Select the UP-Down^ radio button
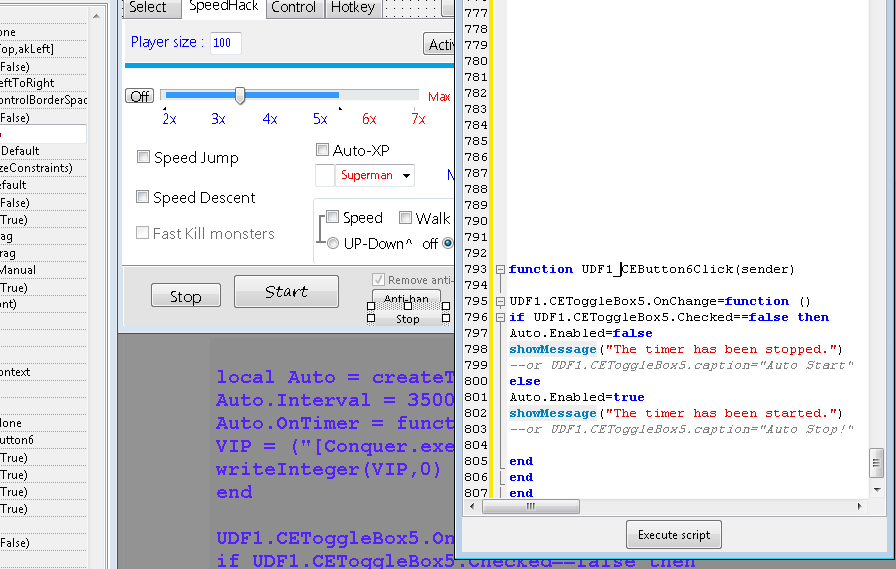The height and width of the screenshot is (569, 896). (332, 243)
